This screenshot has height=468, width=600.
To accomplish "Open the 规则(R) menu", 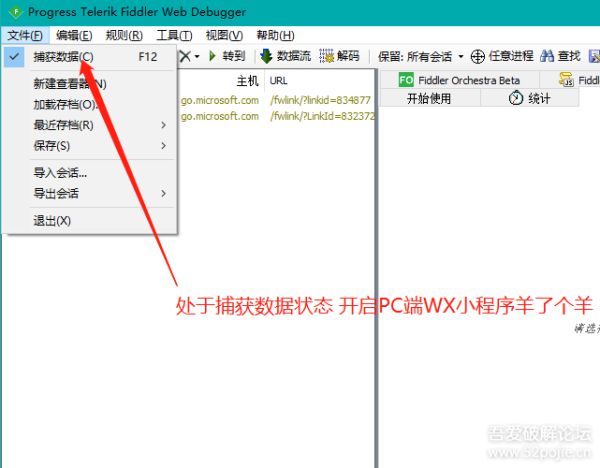I will pyautogui.click(x=124, y=36).
